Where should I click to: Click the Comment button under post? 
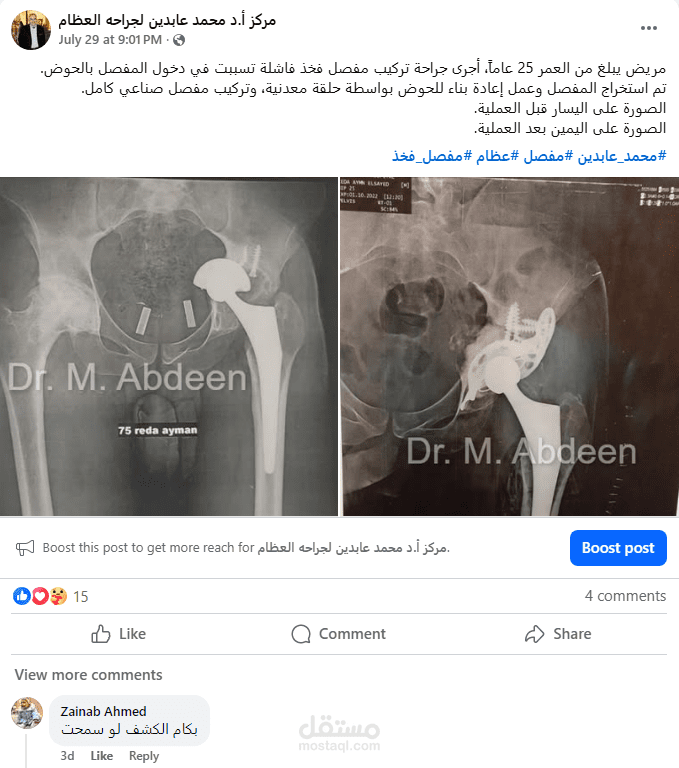(339, 634)
